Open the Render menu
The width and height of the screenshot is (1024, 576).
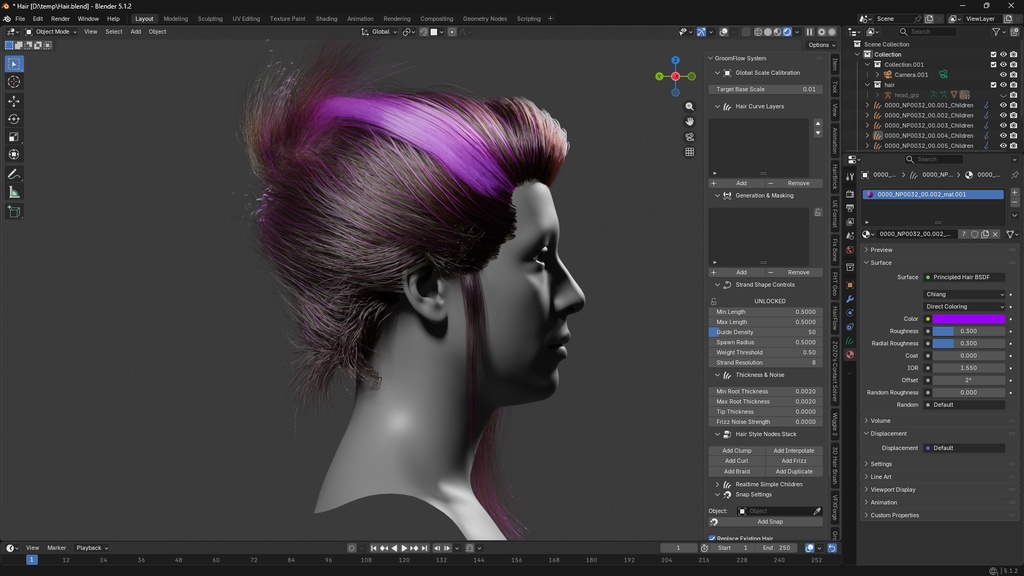[x=60, y=19]
